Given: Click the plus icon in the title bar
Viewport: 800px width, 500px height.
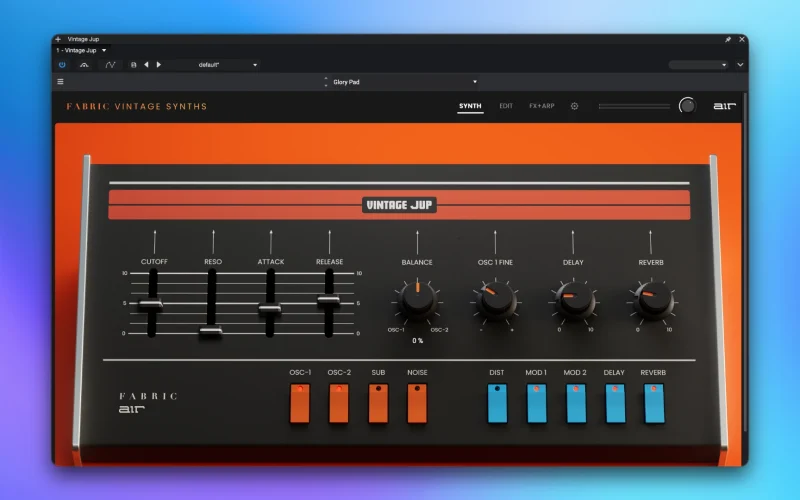Looking at the screenshot, I should 58,39.
